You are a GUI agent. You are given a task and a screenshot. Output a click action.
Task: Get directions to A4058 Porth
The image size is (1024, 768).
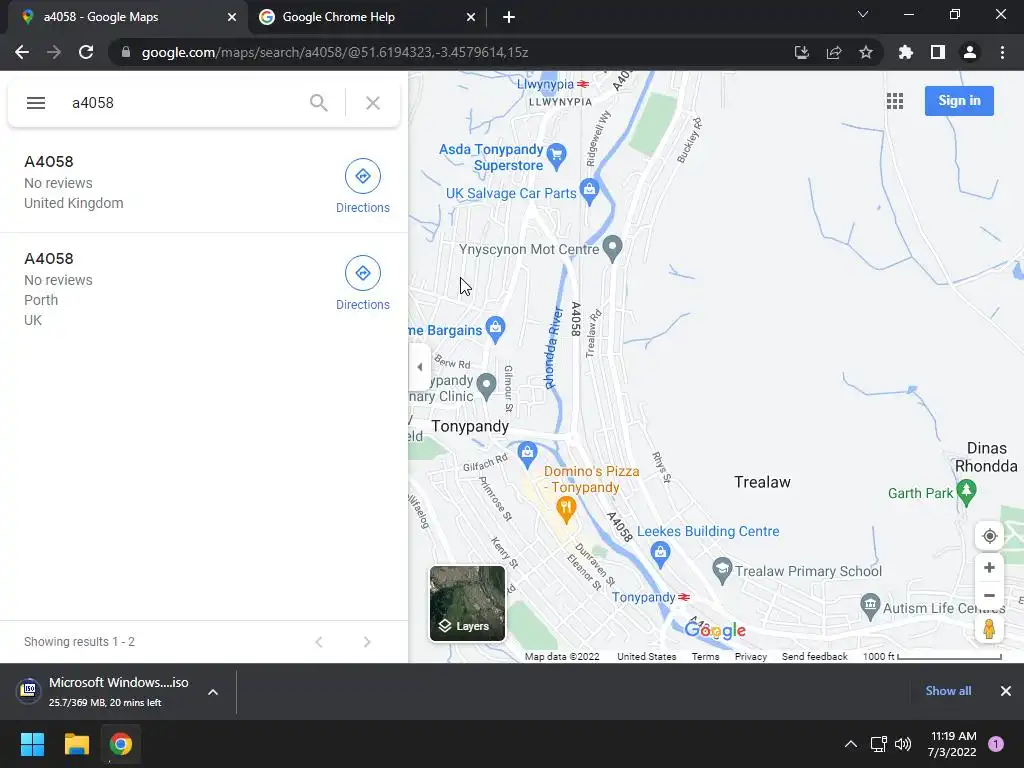(x=362, y=283)
